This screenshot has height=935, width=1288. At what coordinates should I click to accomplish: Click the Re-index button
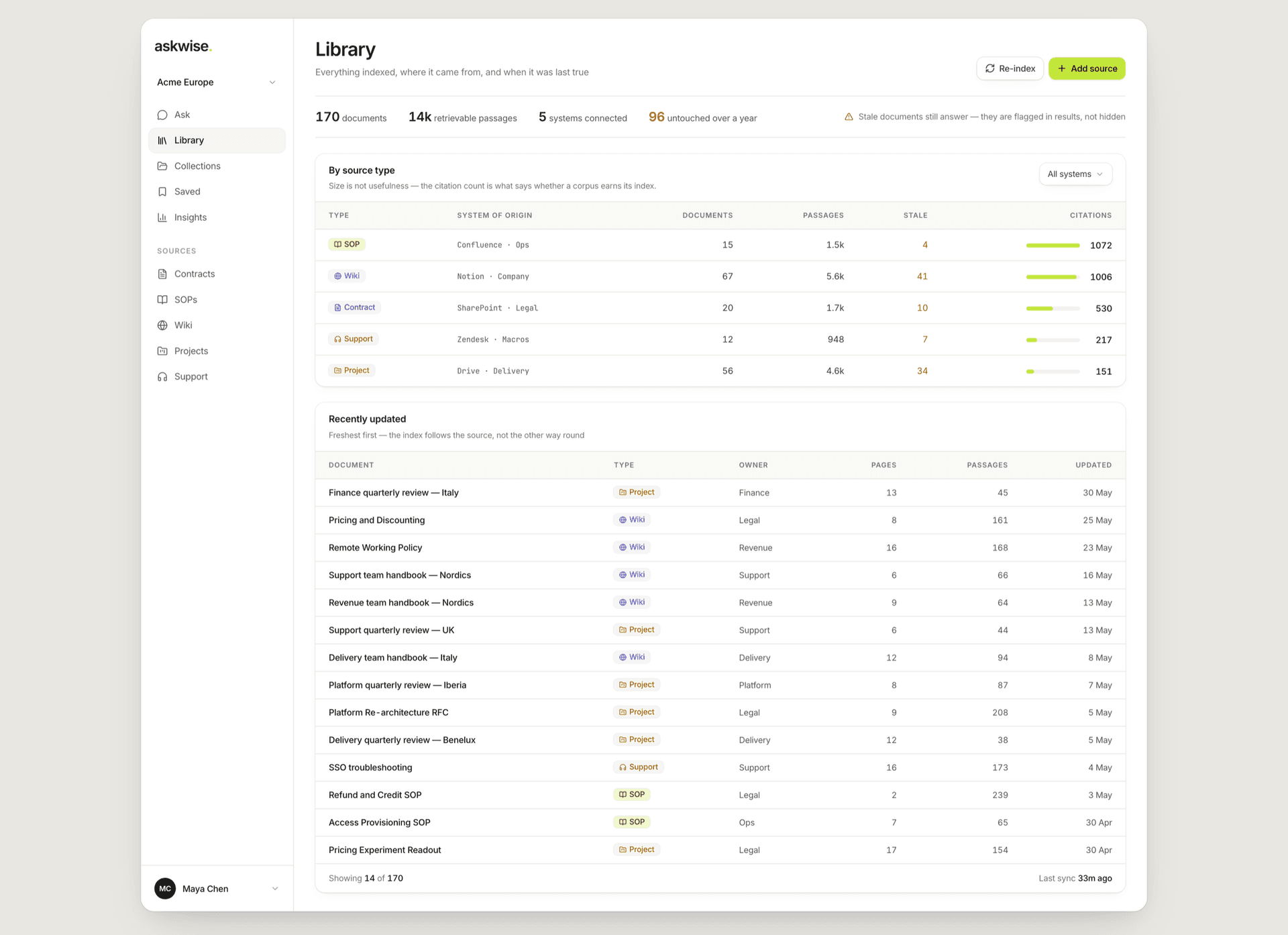tap(1010, 68)
